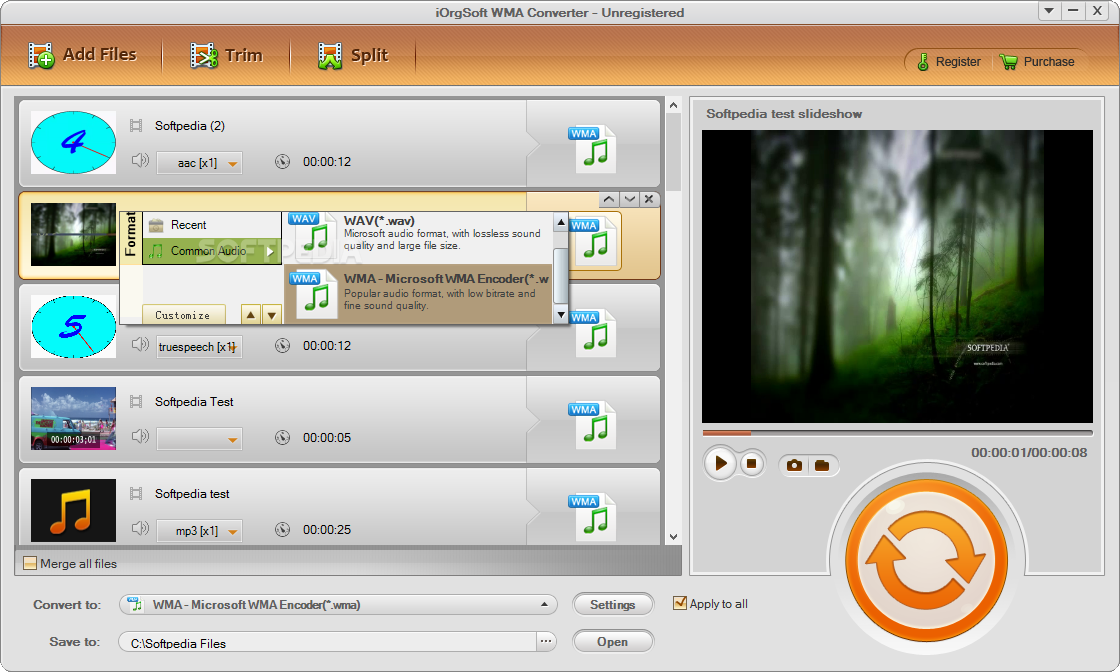Screen dimensions: 1120x672
Task: Click the Purchase button
Action: click(x=1037, y=62)
